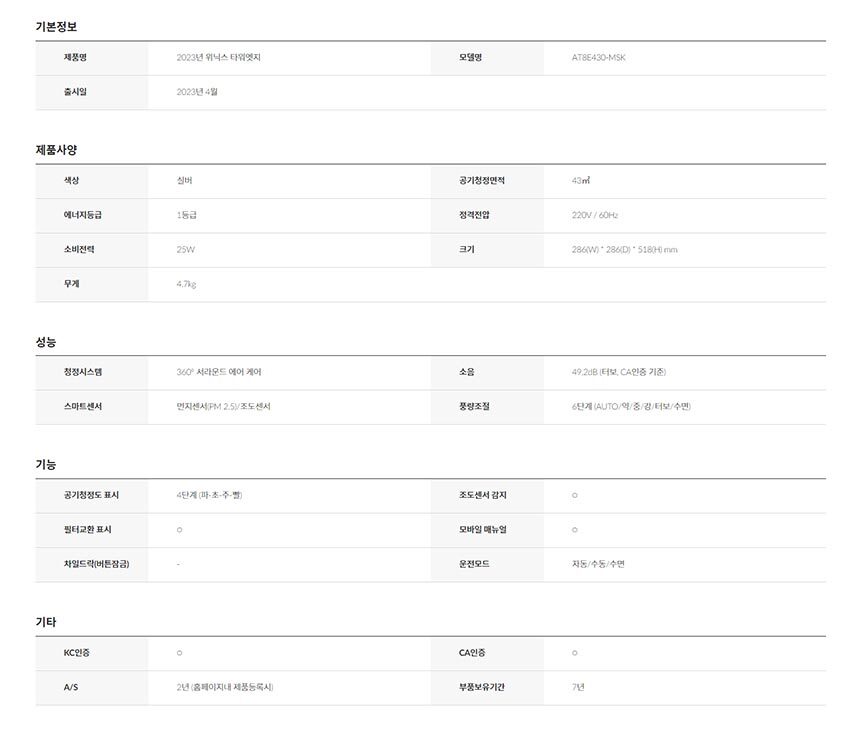Click the 220V / 60Hz voltage value
The image size is (860, 732).
click(x=595, y=215)
